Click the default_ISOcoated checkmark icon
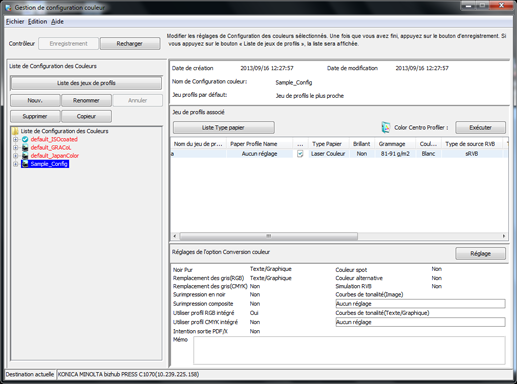Image resolution: width=517 pixels, height=384 pixels. coord(25,139)
